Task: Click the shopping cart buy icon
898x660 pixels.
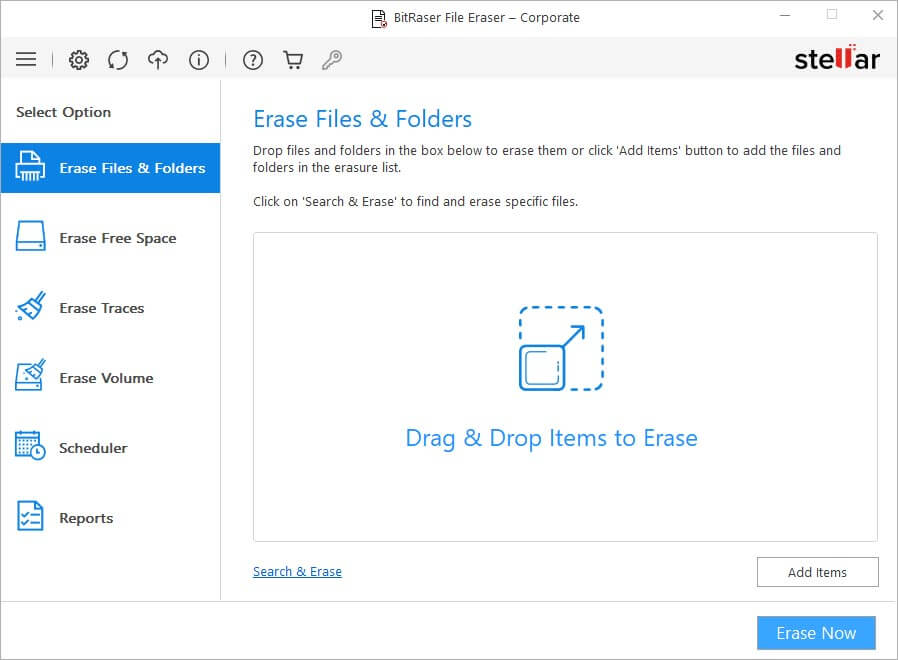Action: pyautogui.click(x=293, y=60)
